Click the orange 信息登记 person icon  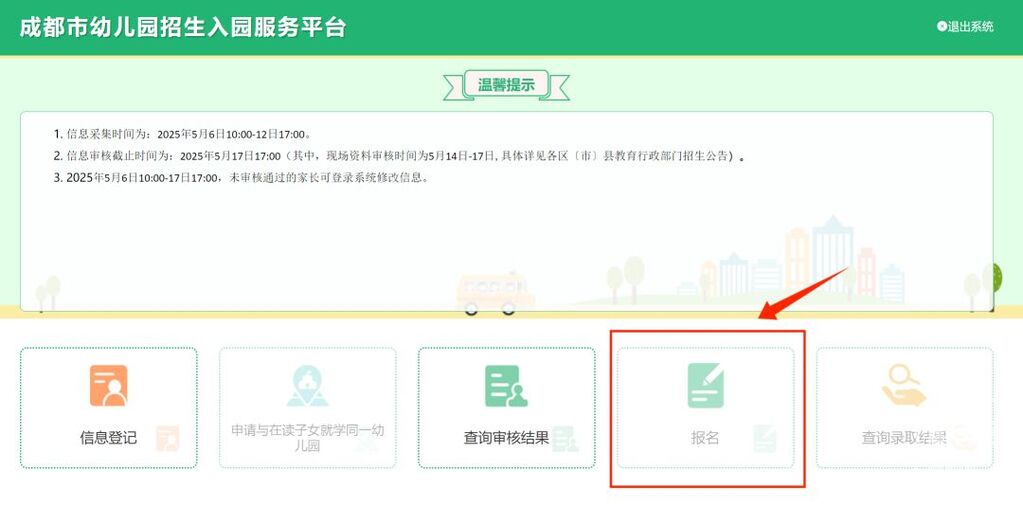point(108,386)
